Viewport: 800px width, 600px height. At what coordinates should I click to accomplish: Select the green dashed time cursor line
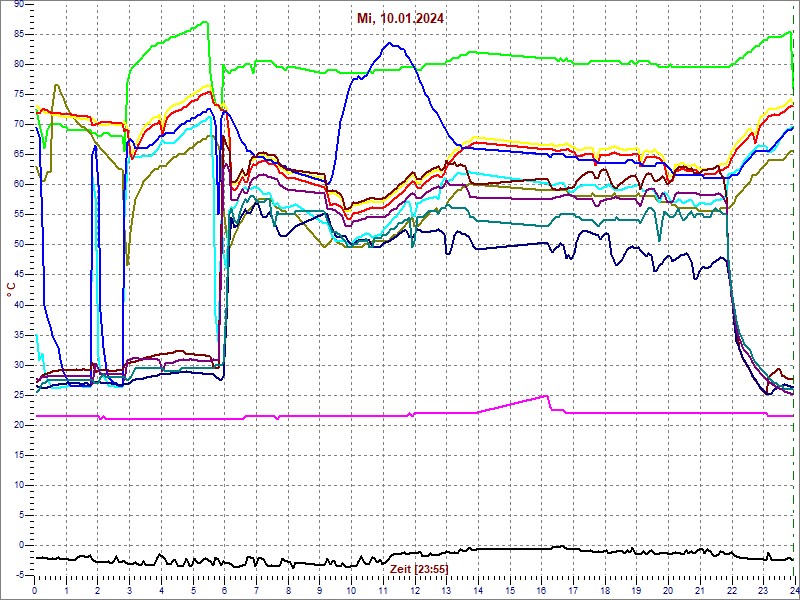[x=793, y=289]
